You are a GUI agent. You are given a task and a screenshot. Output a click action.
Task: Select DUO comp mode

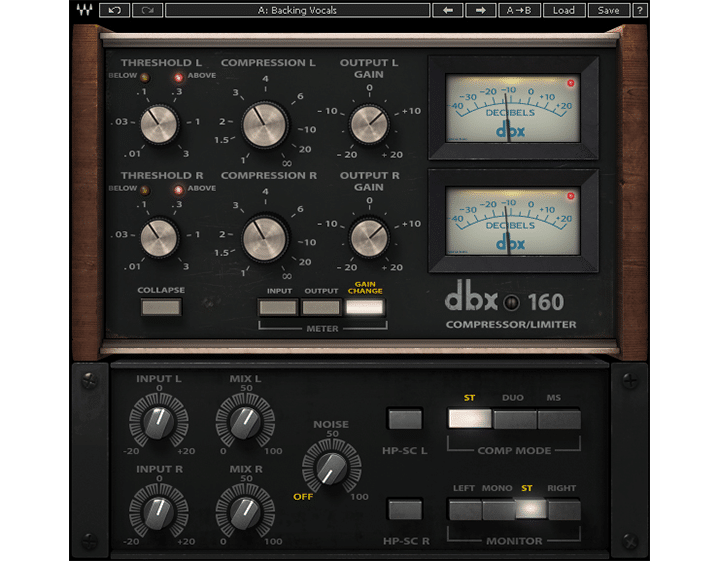tap(514, 419)
